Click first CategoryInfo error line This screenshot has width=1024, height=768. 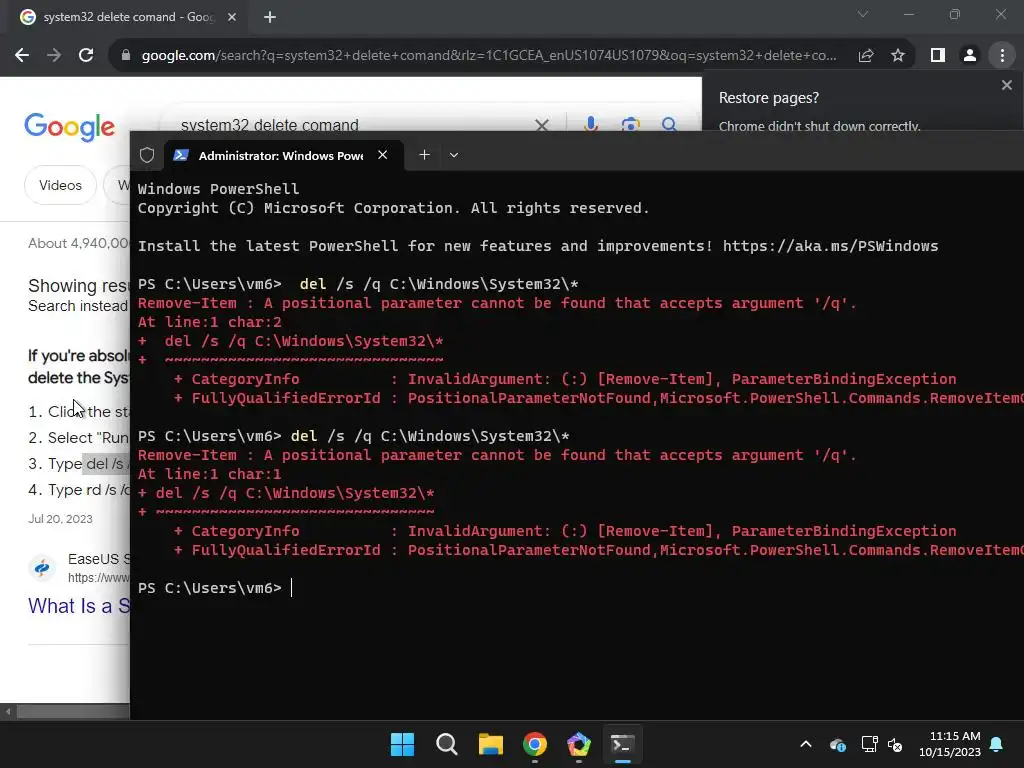[565, 379]
